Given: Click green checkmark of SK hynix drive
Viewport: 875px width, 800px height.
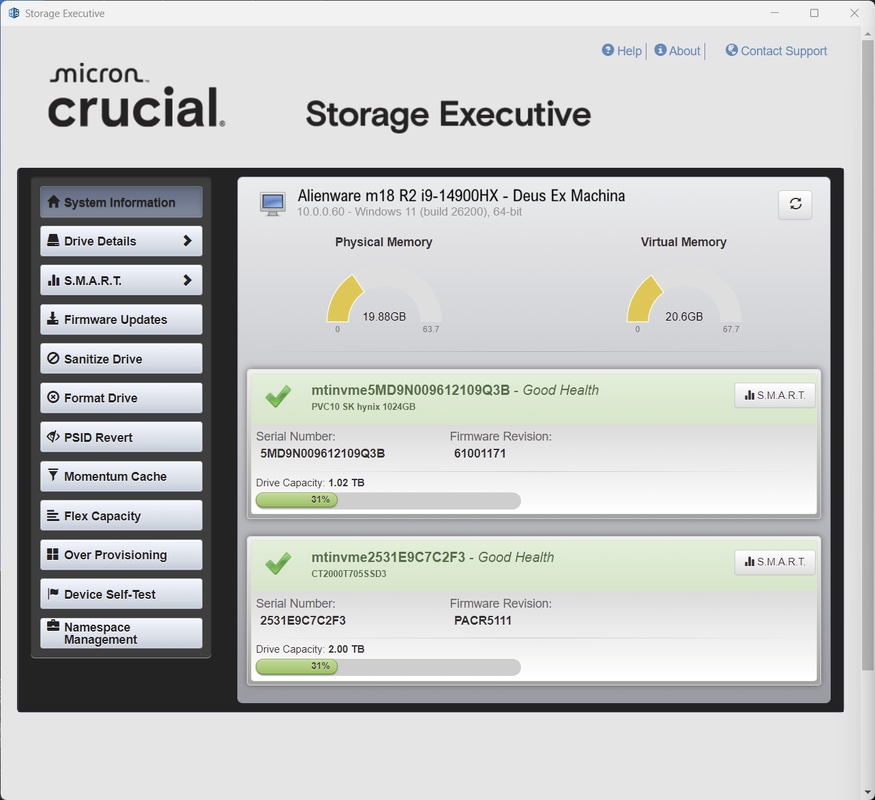Looking at the screenshot, I should pyautogui.click(x=278, y=396).
